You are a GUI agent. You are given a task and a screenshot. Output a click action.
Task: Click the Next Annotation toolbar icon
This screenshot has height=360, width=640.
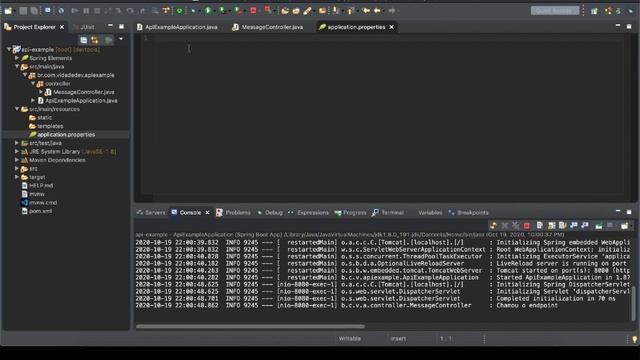click(336, 11)
